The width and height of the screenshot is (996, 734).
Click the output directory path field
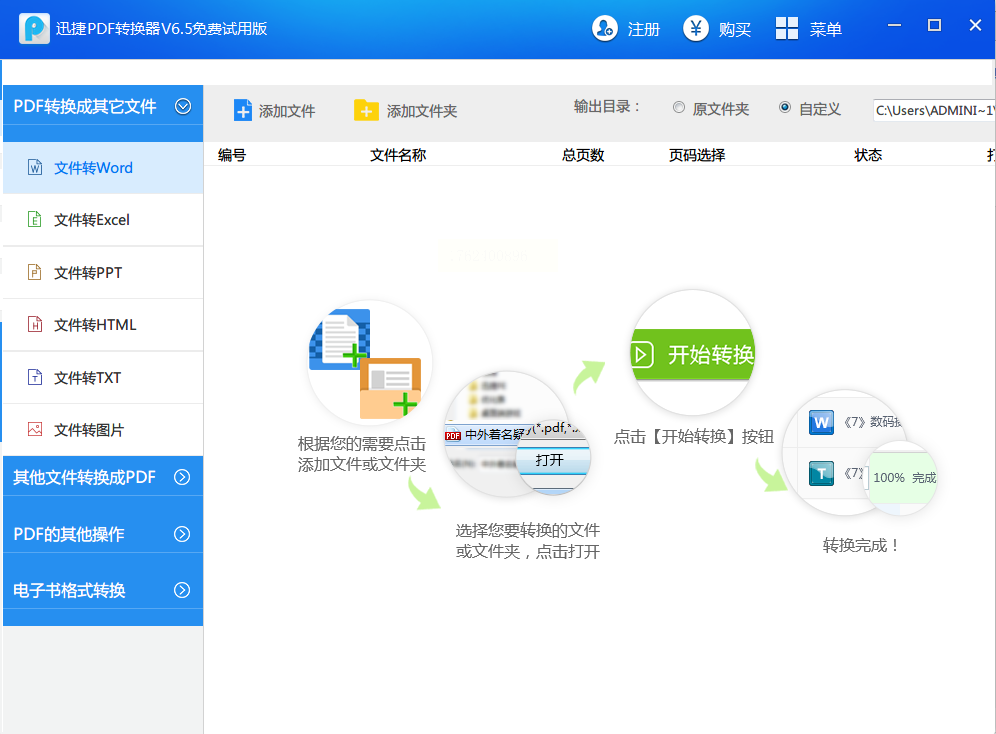point(932,110)
